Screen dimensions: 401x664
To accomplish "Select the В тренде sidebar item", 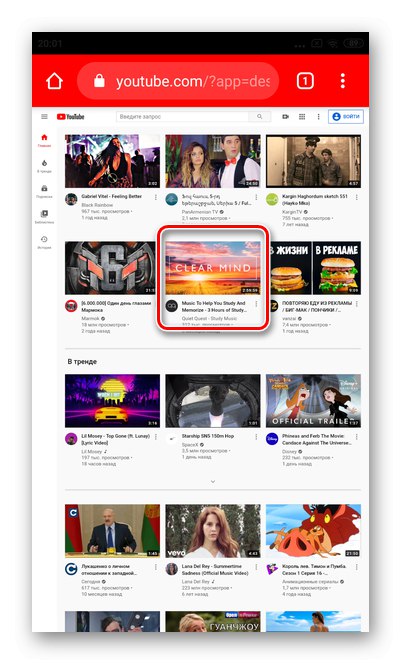I will [44, 166].
